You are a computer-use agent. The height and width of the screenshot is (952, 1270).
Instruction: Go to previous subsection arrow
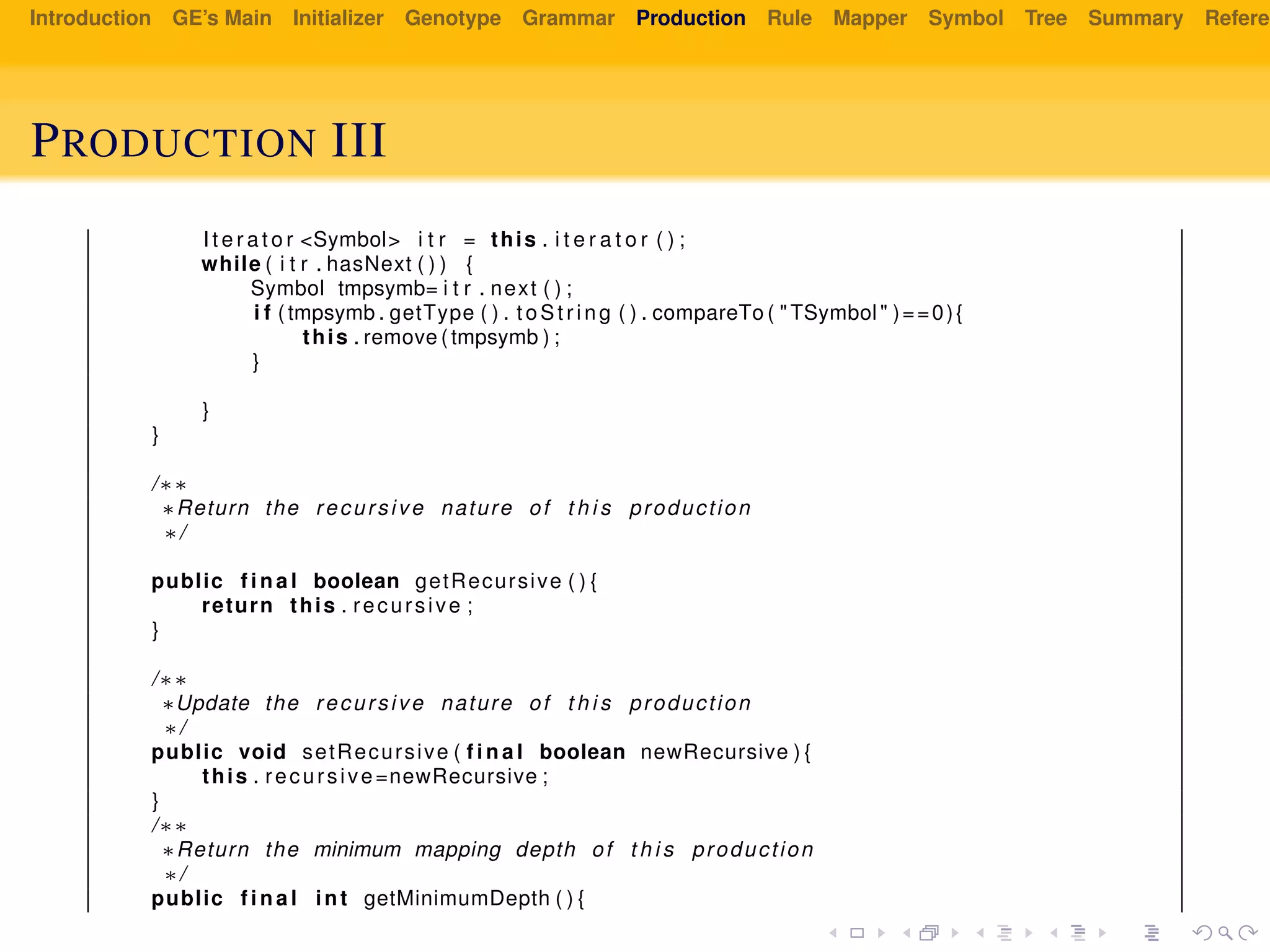[980, 933]
